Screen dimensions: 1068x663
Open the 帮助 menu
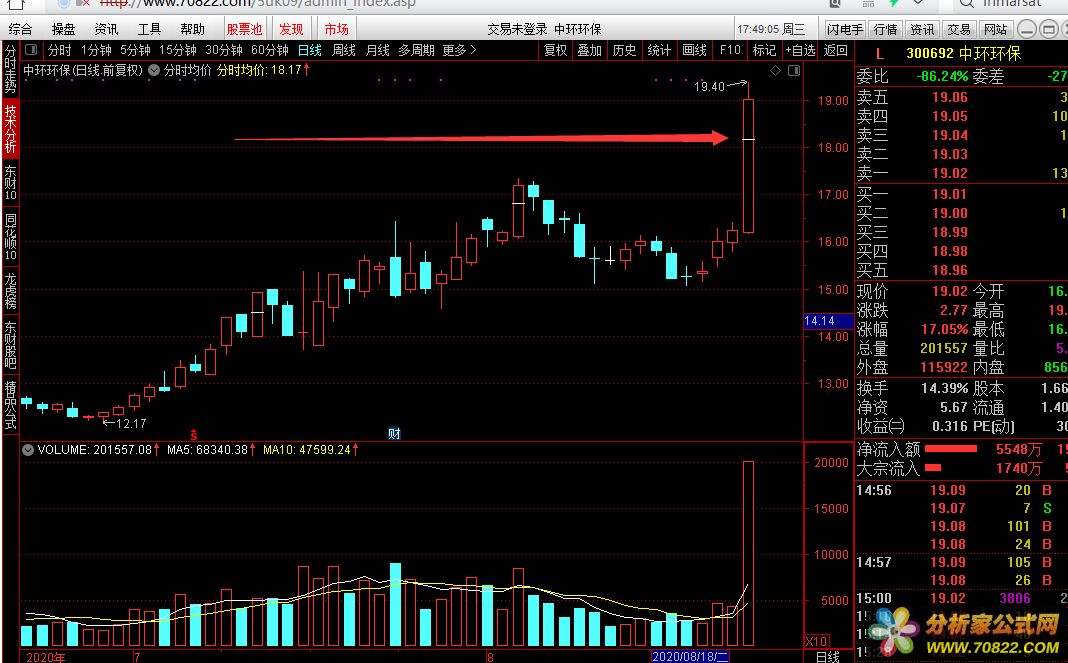(192, 29)
